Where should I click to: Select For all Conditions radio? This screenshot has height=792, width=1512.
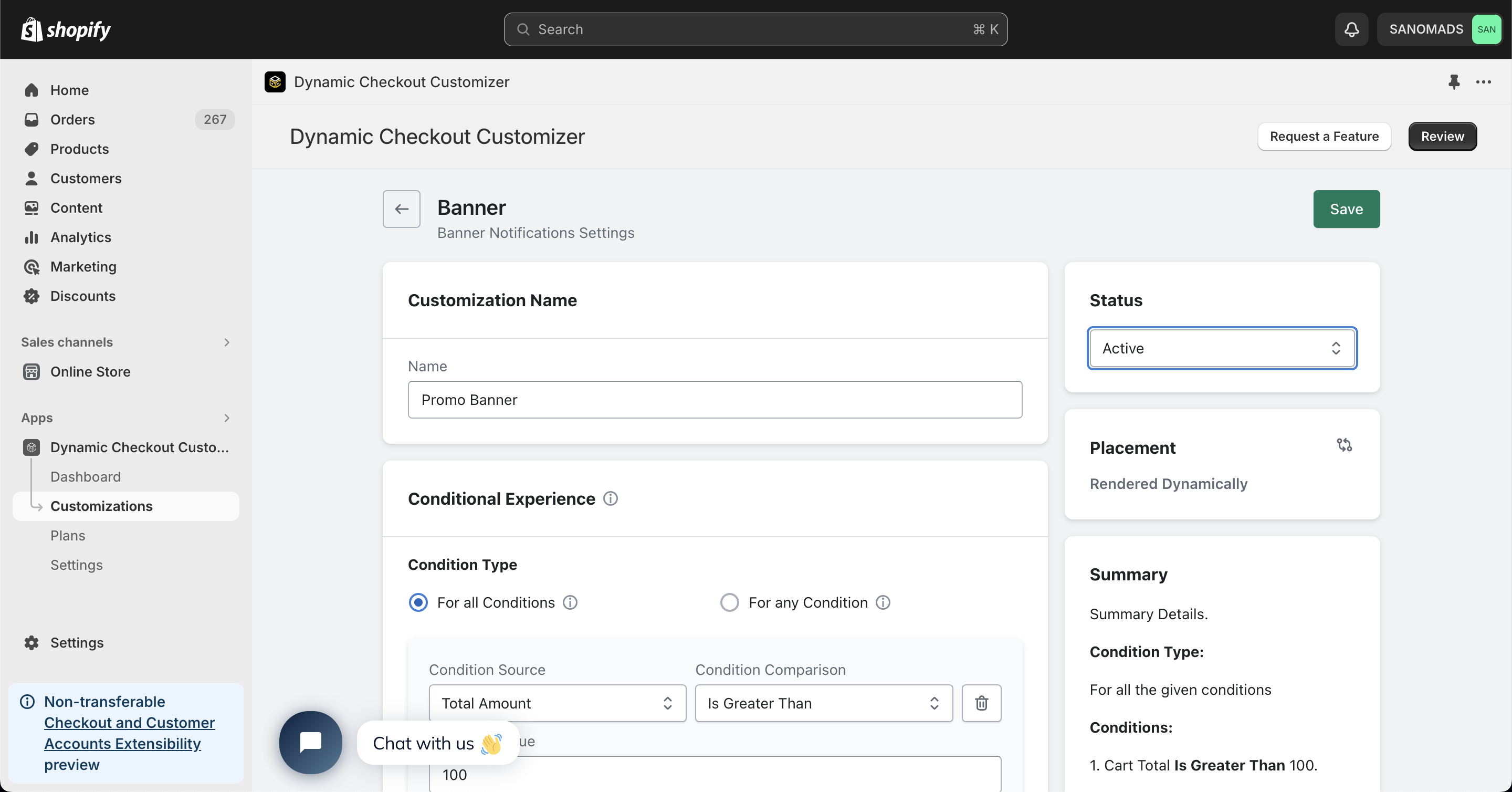pyautogui.click(x=418, y=602)
